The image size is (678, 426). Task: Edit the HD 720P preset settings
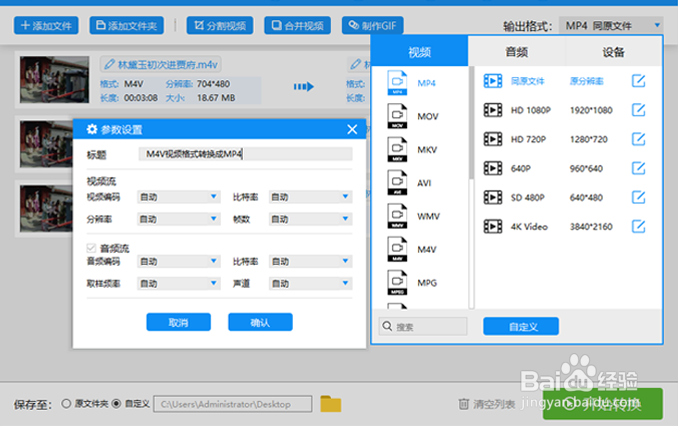(x=638, y=139)
